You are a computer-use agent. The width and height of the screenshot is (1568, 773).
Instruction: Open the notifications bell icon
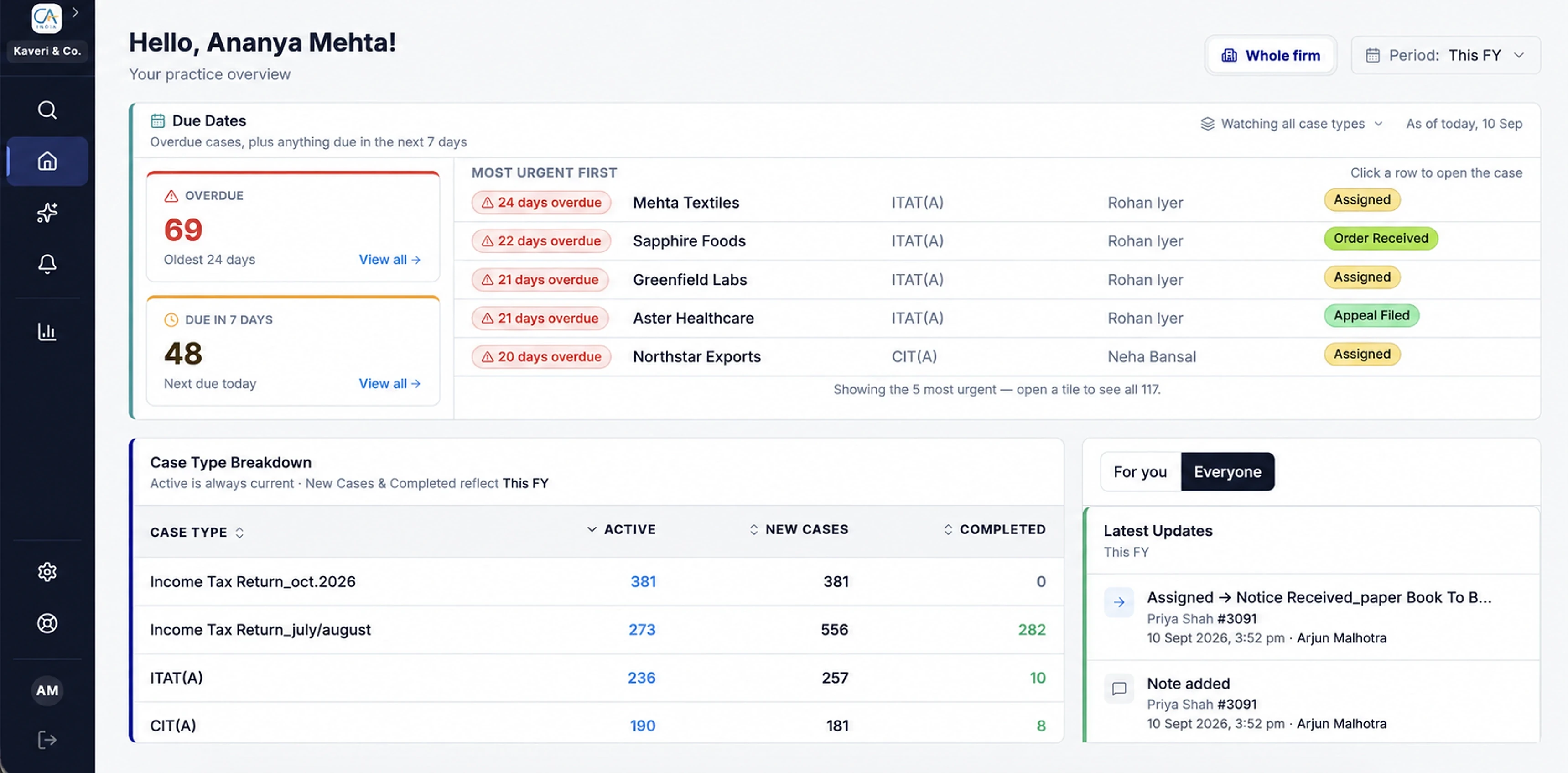coord(47,263)
